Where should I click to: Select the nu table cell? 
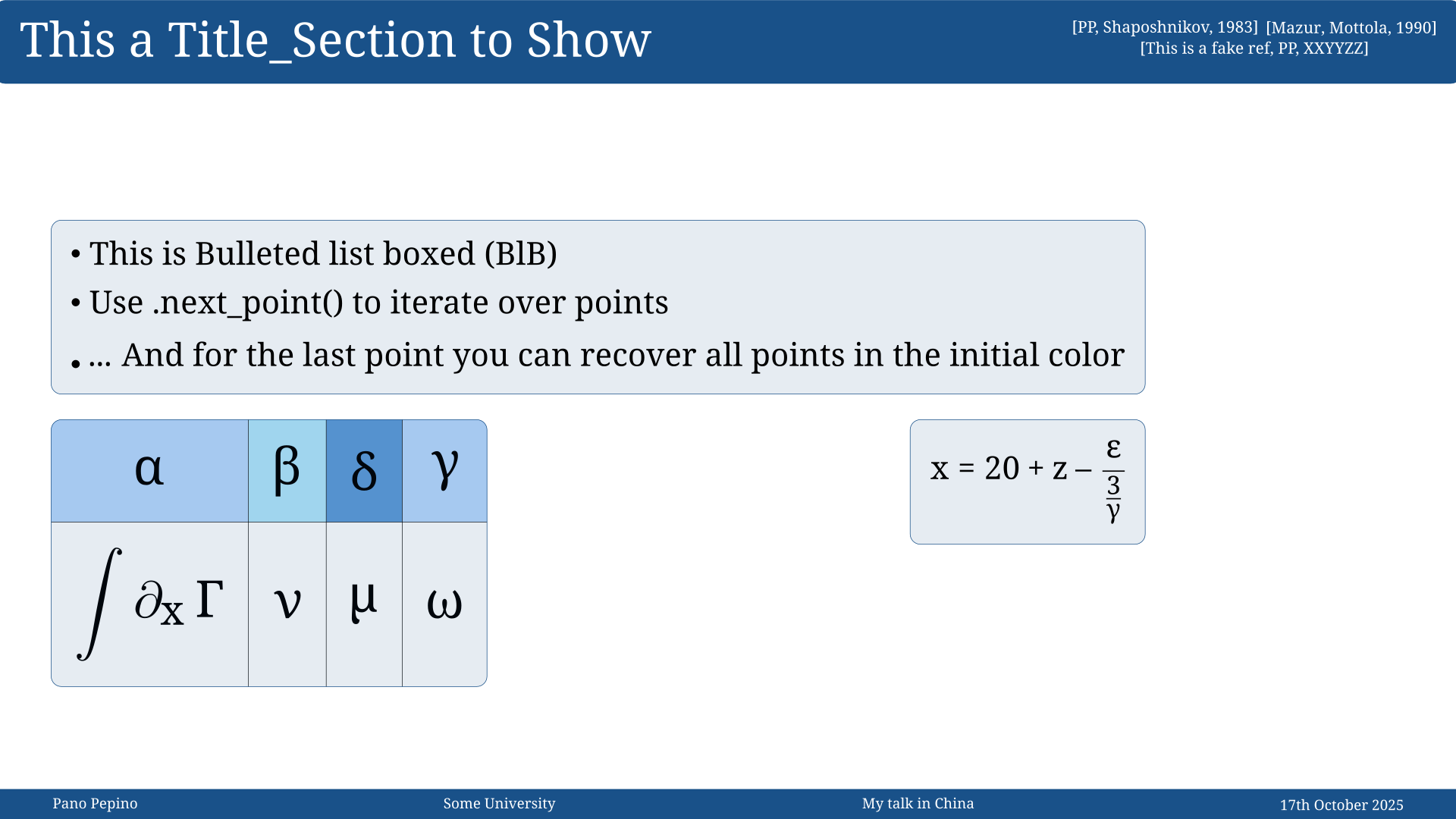(287, 604)
